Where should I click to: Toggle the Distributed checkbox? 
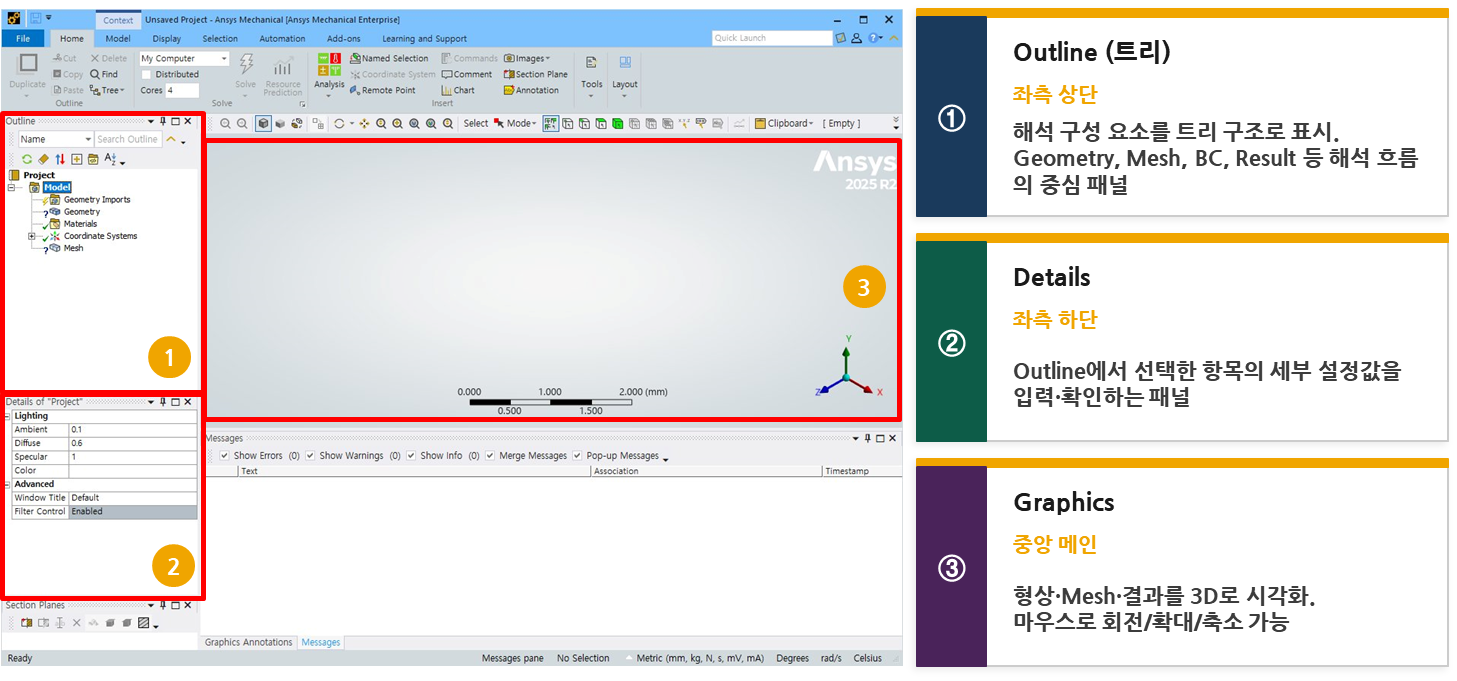(x=147, y=74)
